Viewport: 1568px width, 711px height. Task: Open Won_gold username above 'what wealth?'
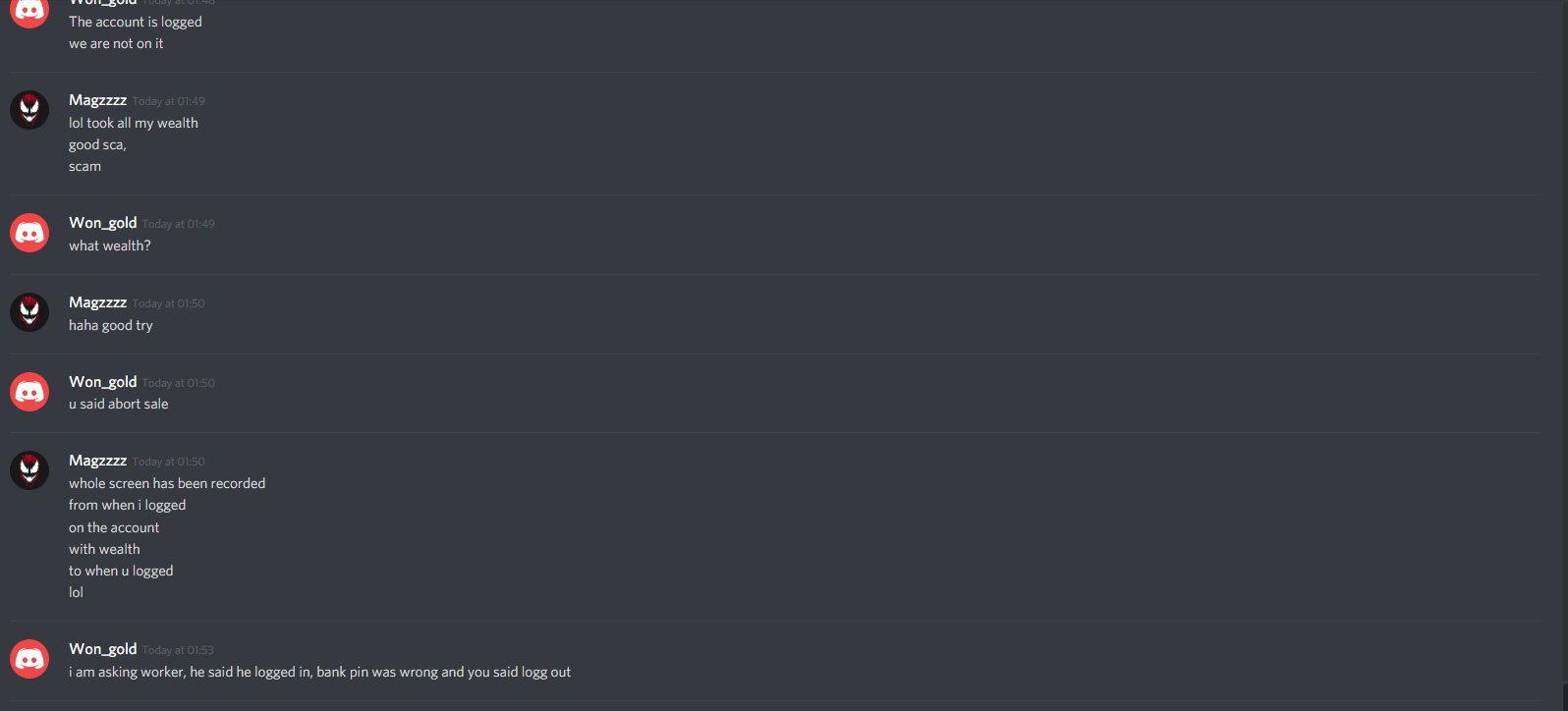102,223
